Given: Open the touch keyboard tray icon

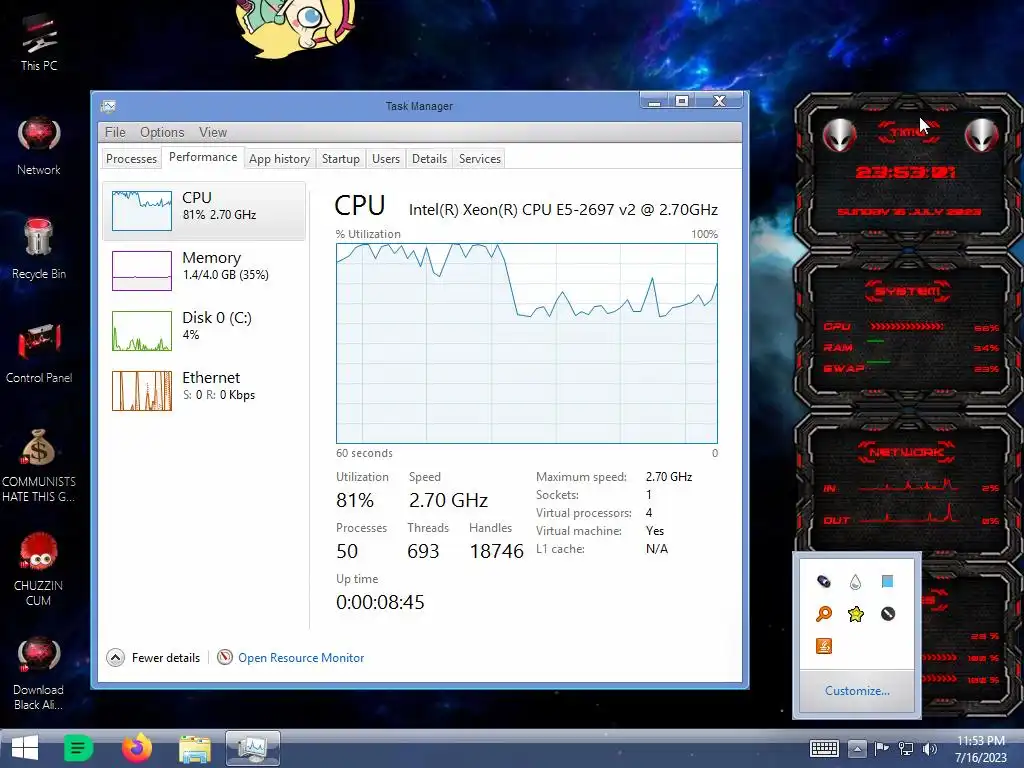Looking at the screenshot, I should pos(824,748).
